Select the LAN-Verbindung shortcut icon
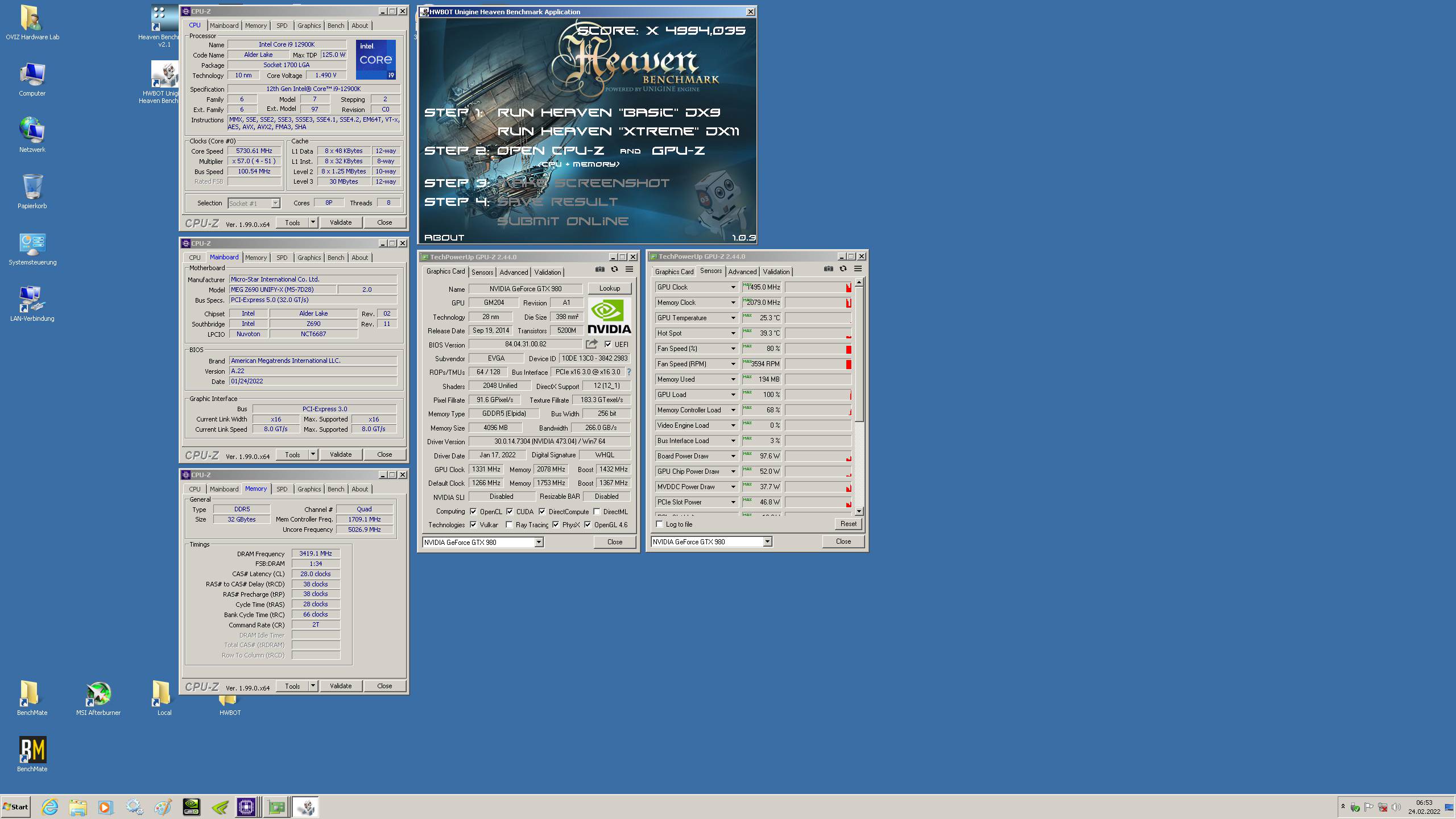1456x819 pixels. pyautogui.click(x=32, y=304)
